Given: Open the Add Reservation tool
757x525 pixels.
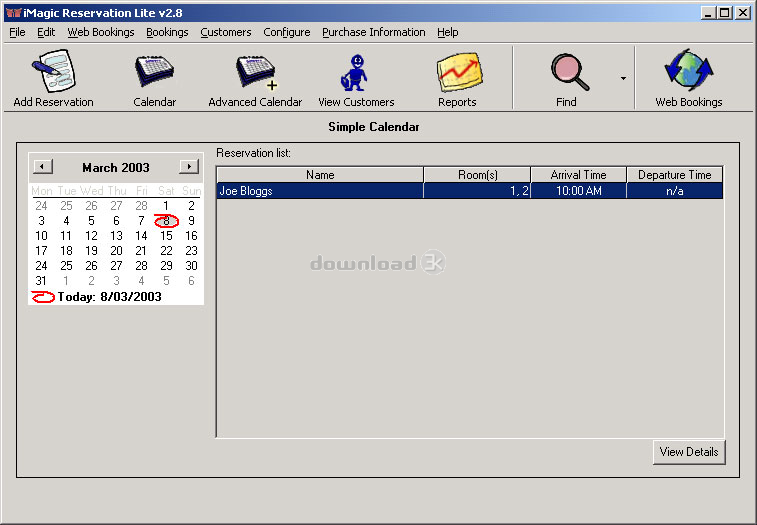Looking at the screenshot, I should tap(53, 78).
